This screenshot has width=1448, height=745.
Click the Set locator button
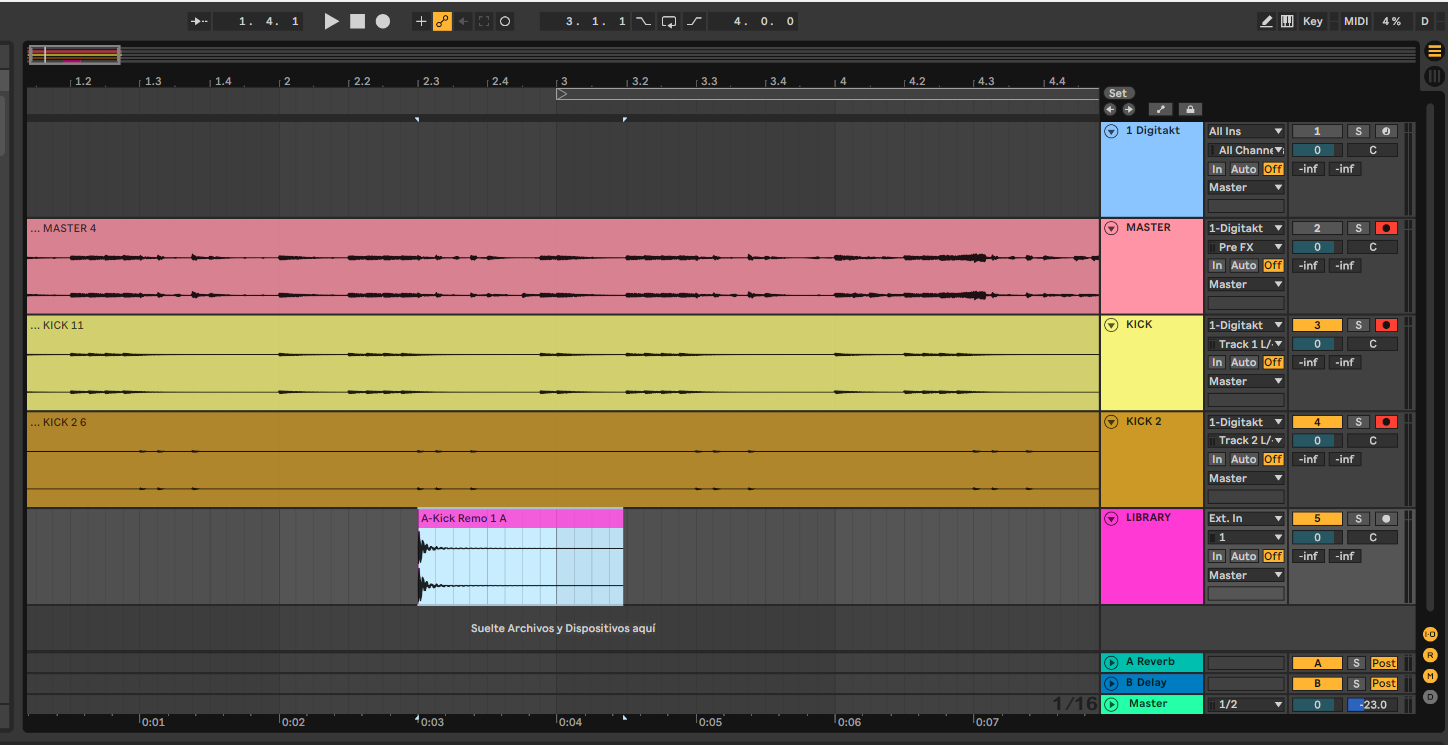[x=1118, y=93]
